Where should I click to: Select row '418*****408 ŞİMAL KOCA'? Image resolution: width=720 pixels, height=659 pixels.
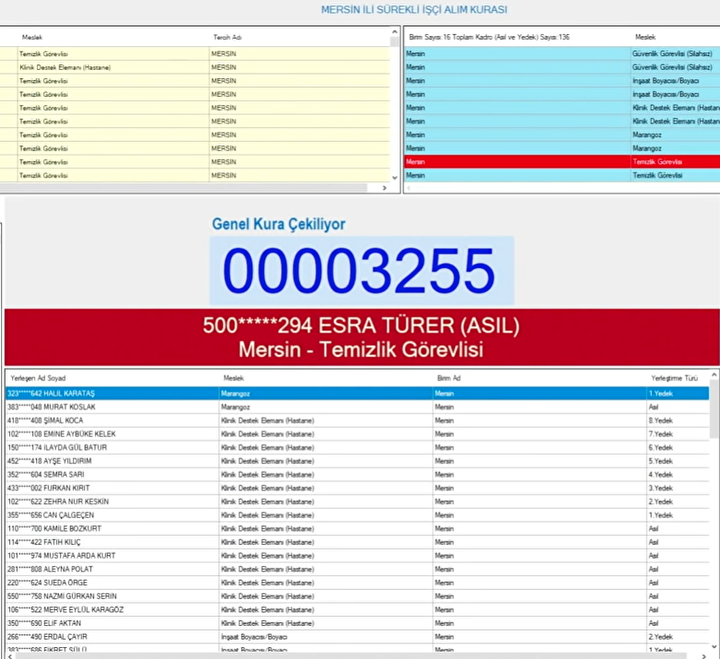click(x=357, y=421)
